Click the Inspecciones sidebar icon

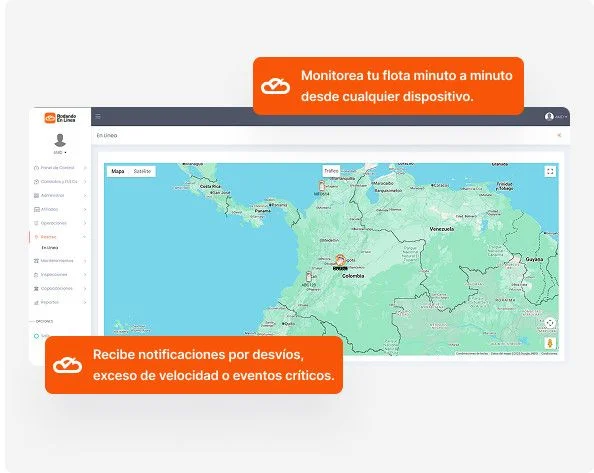coord(36,275)
